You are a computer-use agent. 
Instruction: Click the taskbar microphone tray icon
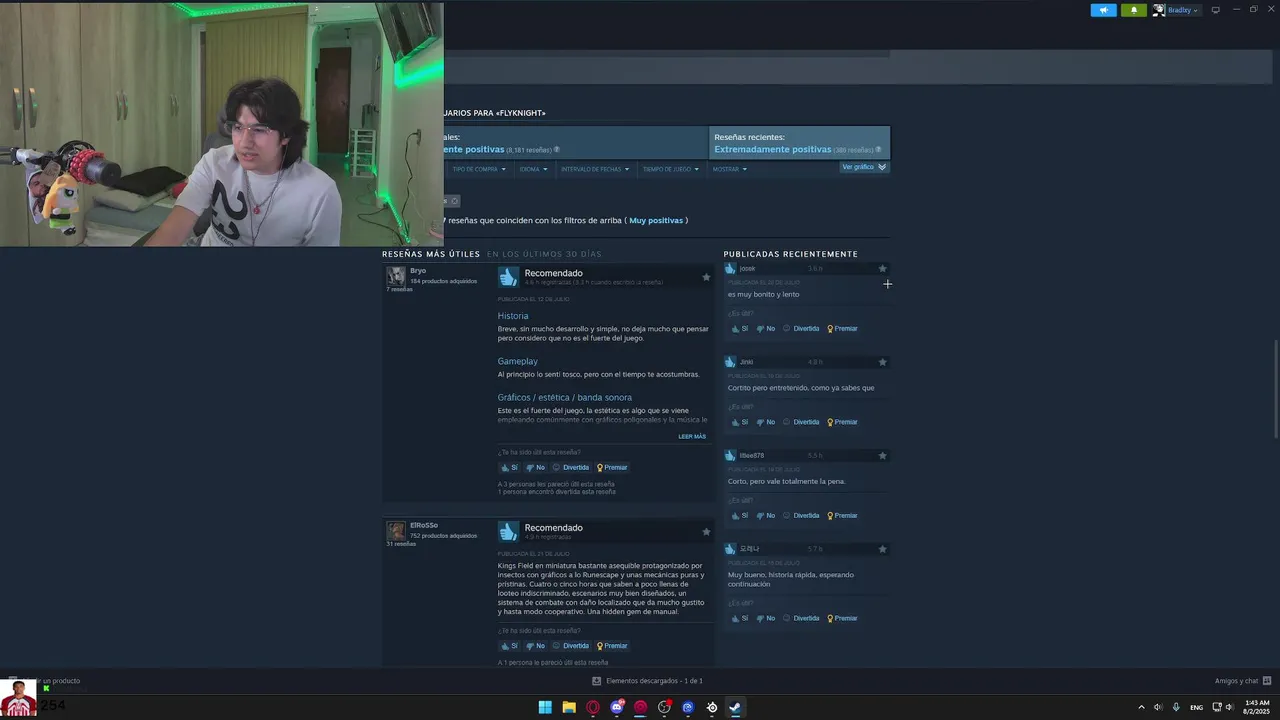coord(1176,707)
